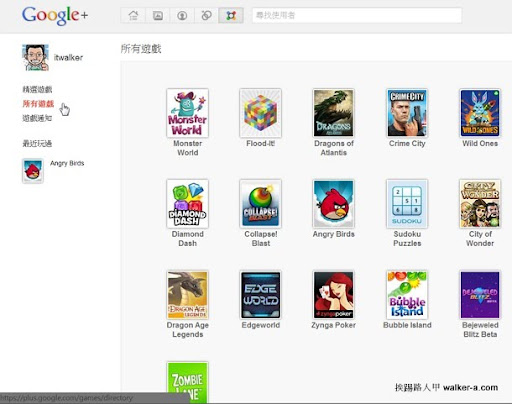This screenshot has width=512, height=404.
Task: Launch the Collapse! Blast game icon
Action: coord(260,204)
